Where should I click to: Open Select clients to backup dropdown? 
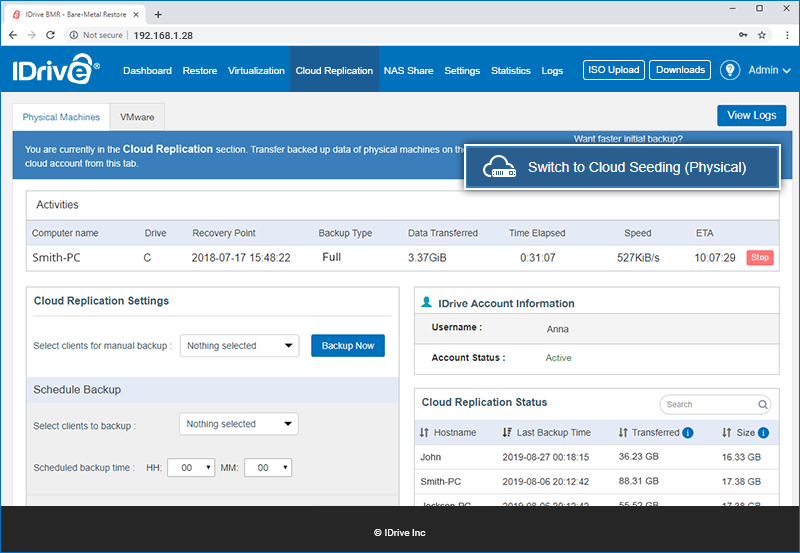click(x=239, y=424)
